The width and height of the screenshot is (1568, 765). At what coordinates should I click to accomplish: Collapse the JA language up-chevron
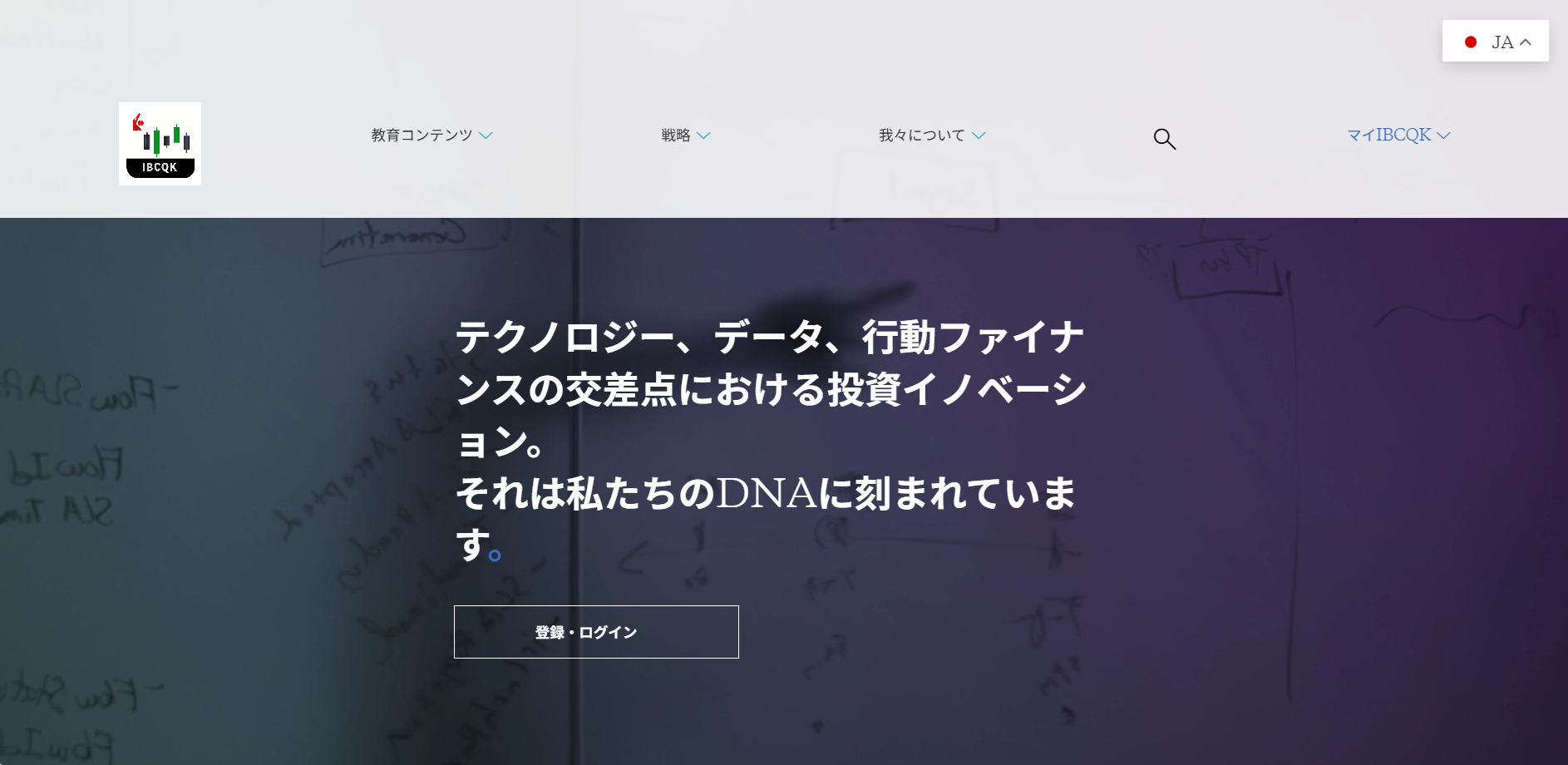pyautogui.click(x=1526, y=42)
